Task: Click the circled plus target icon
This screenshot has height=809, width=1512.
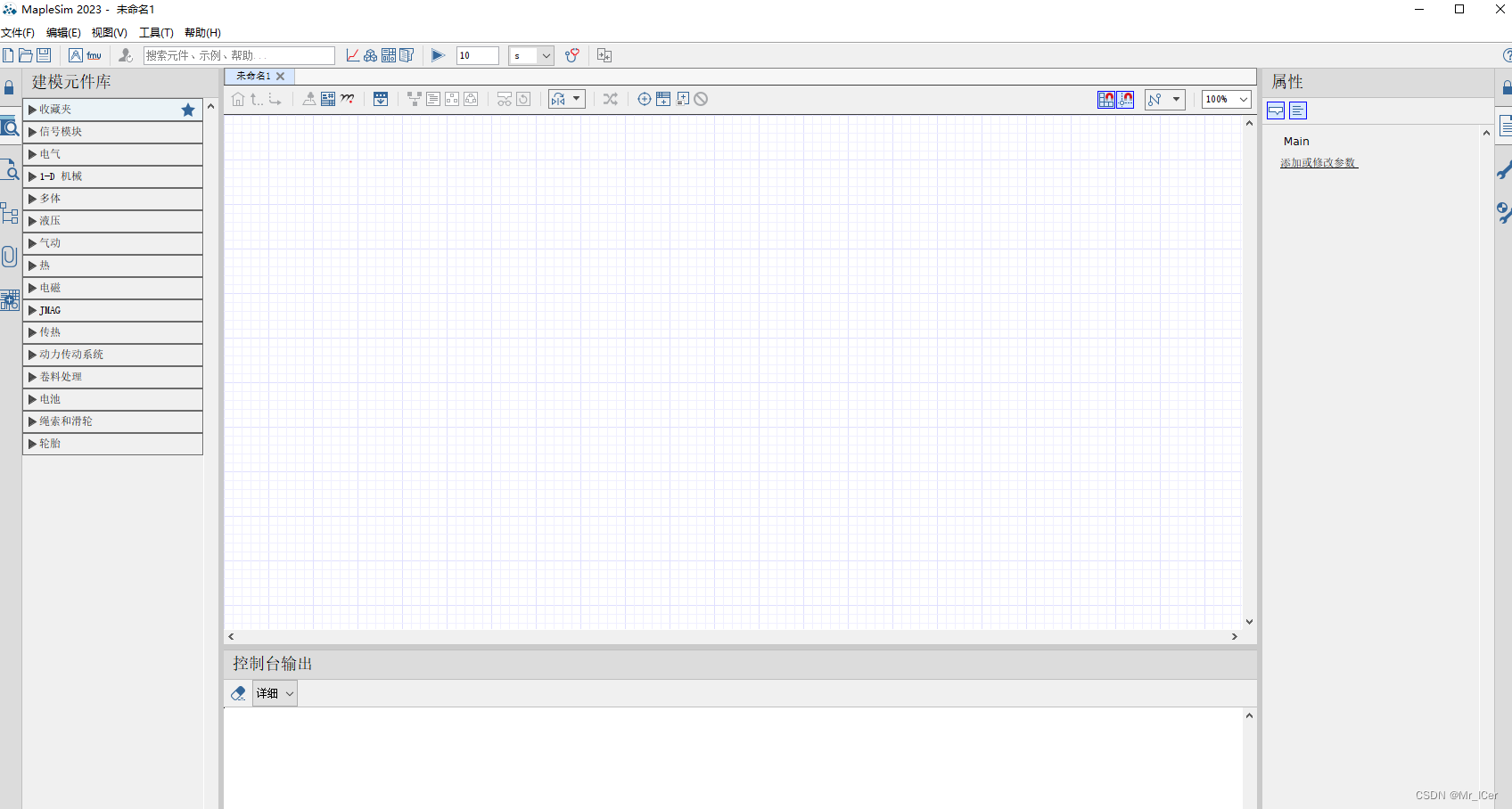Action: (x=645, y=99)
